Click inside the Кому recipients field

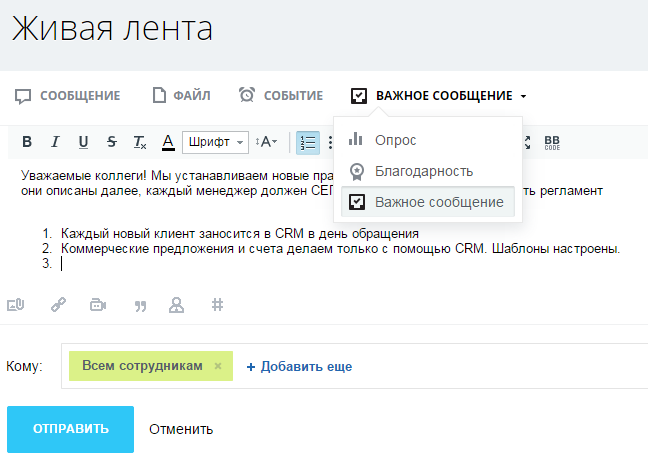click(355, 366)
